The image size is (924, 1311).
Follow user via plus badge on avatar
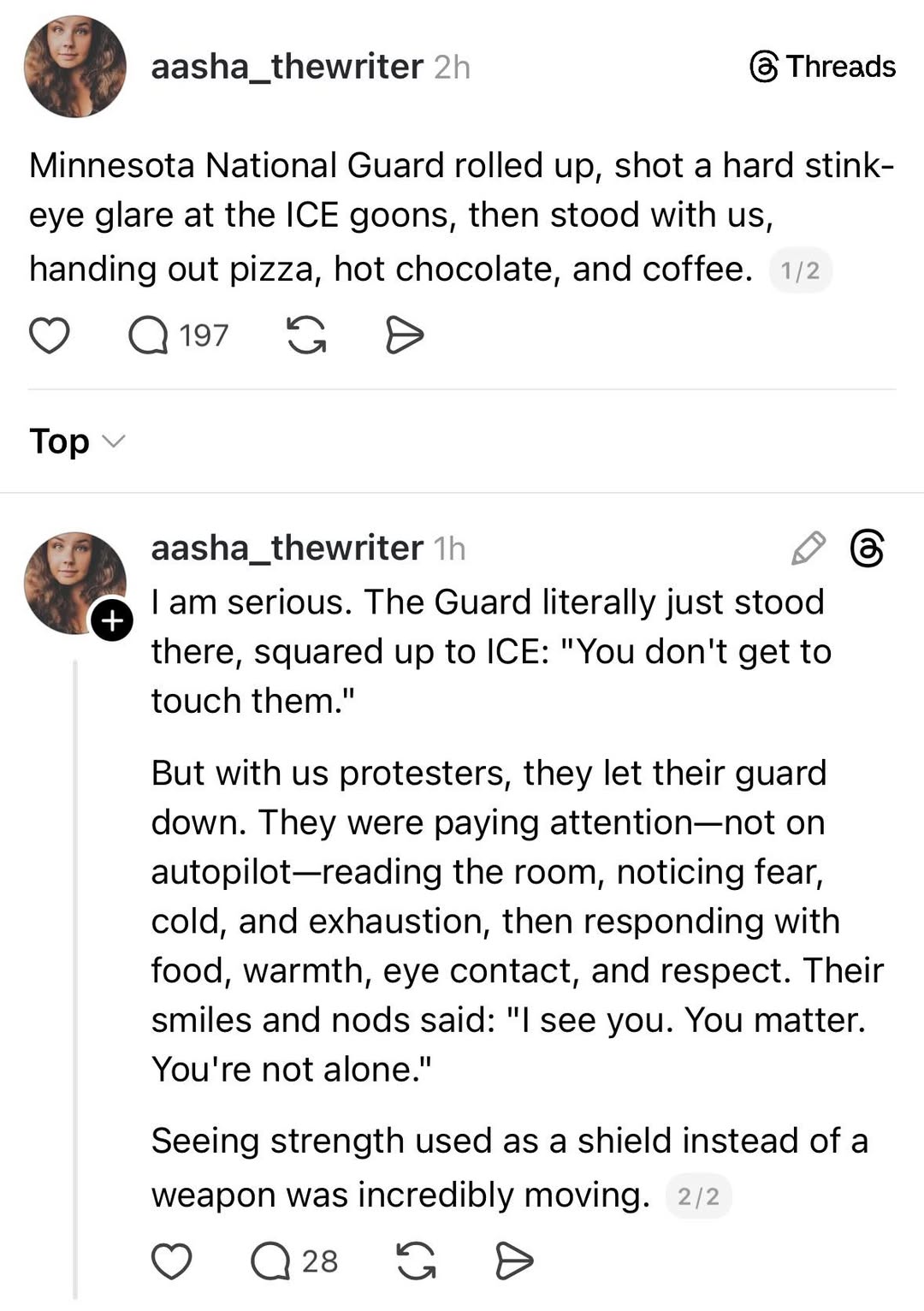coord(112,620)
